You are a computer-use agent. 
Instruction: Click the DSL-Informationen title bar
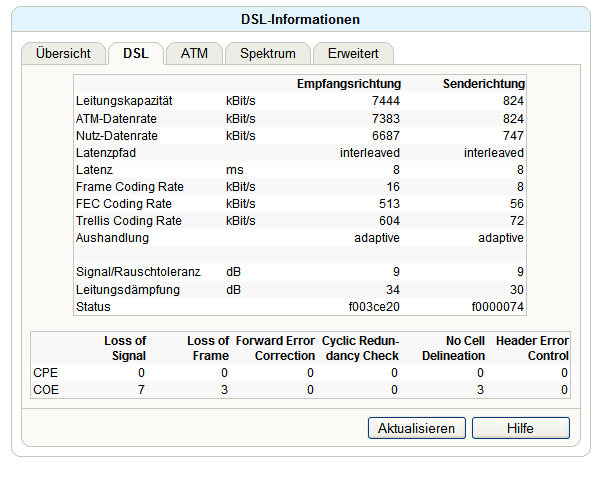(301, 19)
